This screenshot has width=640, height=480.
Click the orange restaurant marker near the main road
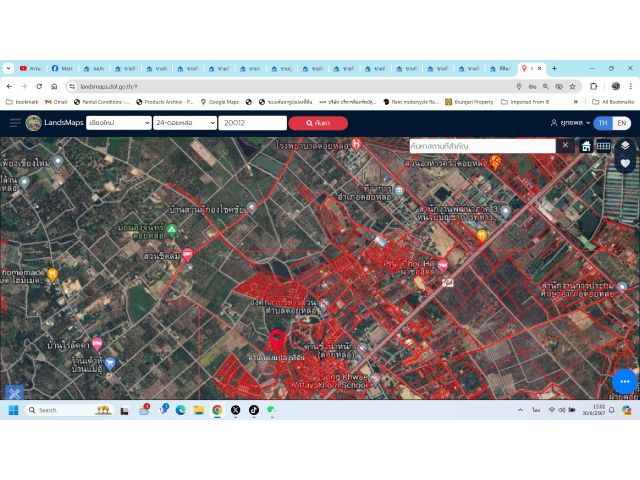(482, 236)
